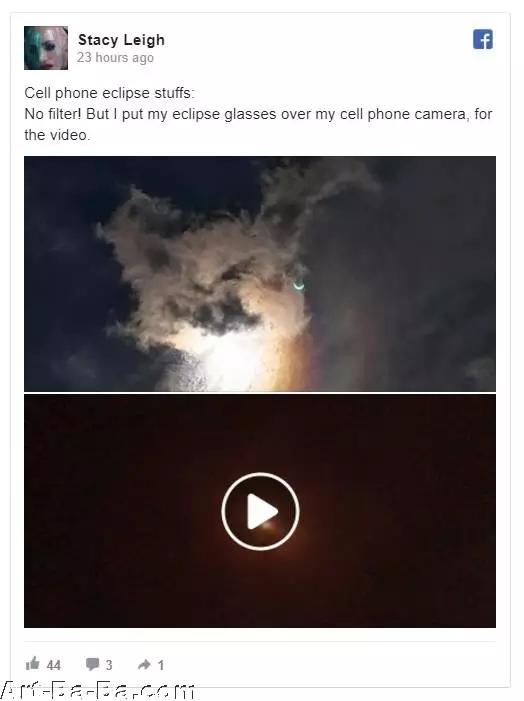Select the "Cell phone eclipse stuffs" text
Screen dimensions: 524x701
110,93
